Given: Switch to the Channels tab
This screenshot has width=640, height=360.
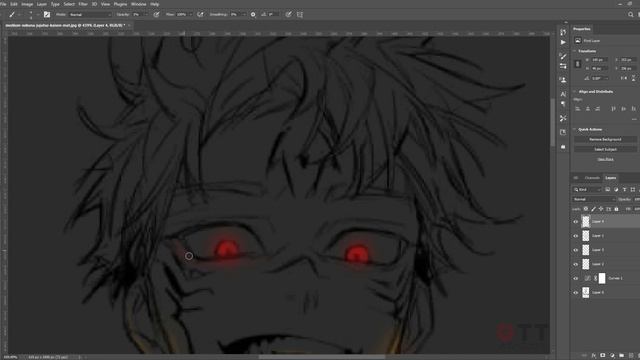Looking at the screenshot, I should coord(592,178).
